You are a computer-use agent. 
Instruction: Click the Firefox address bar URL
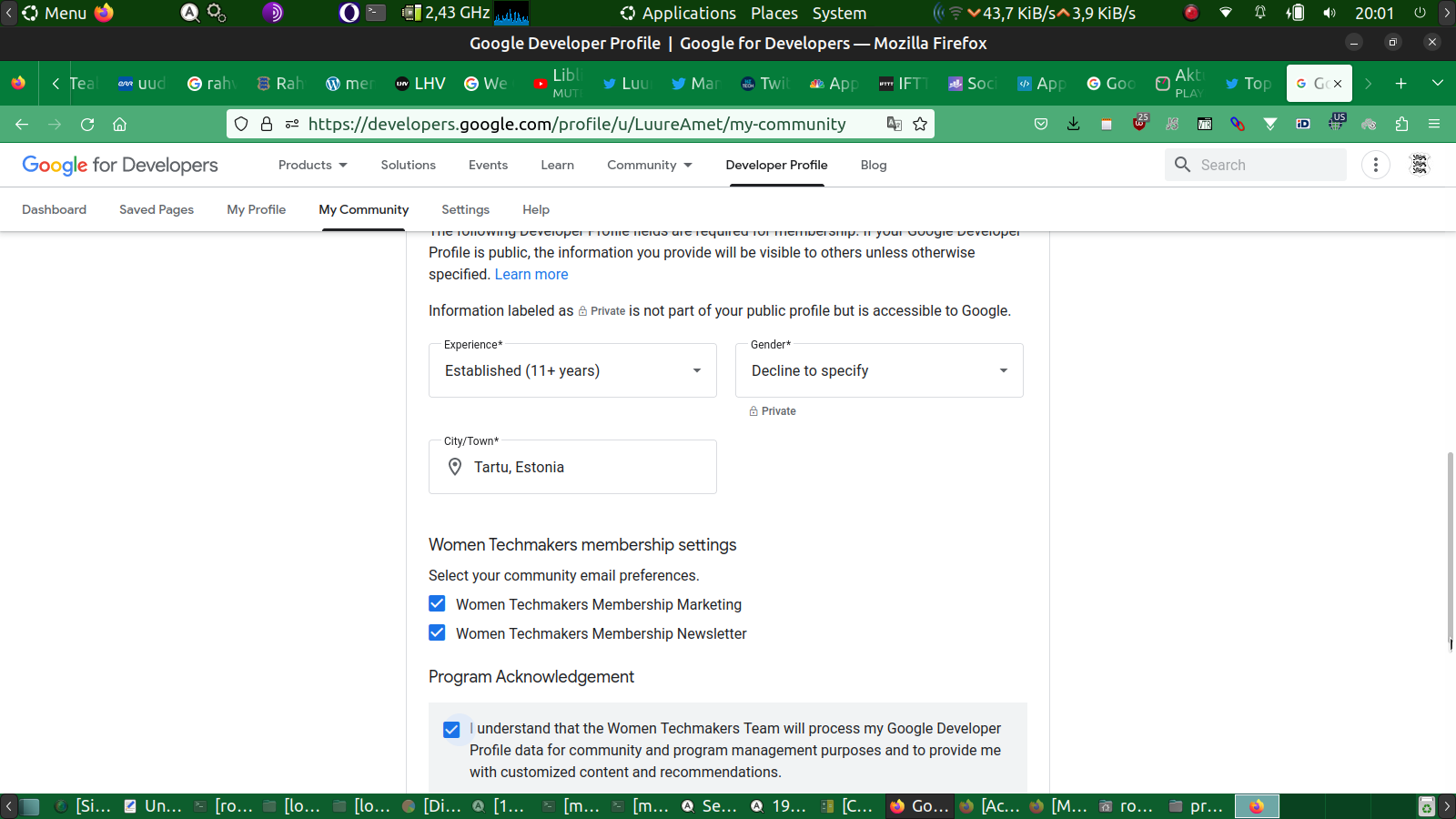(x=577, y=124)
